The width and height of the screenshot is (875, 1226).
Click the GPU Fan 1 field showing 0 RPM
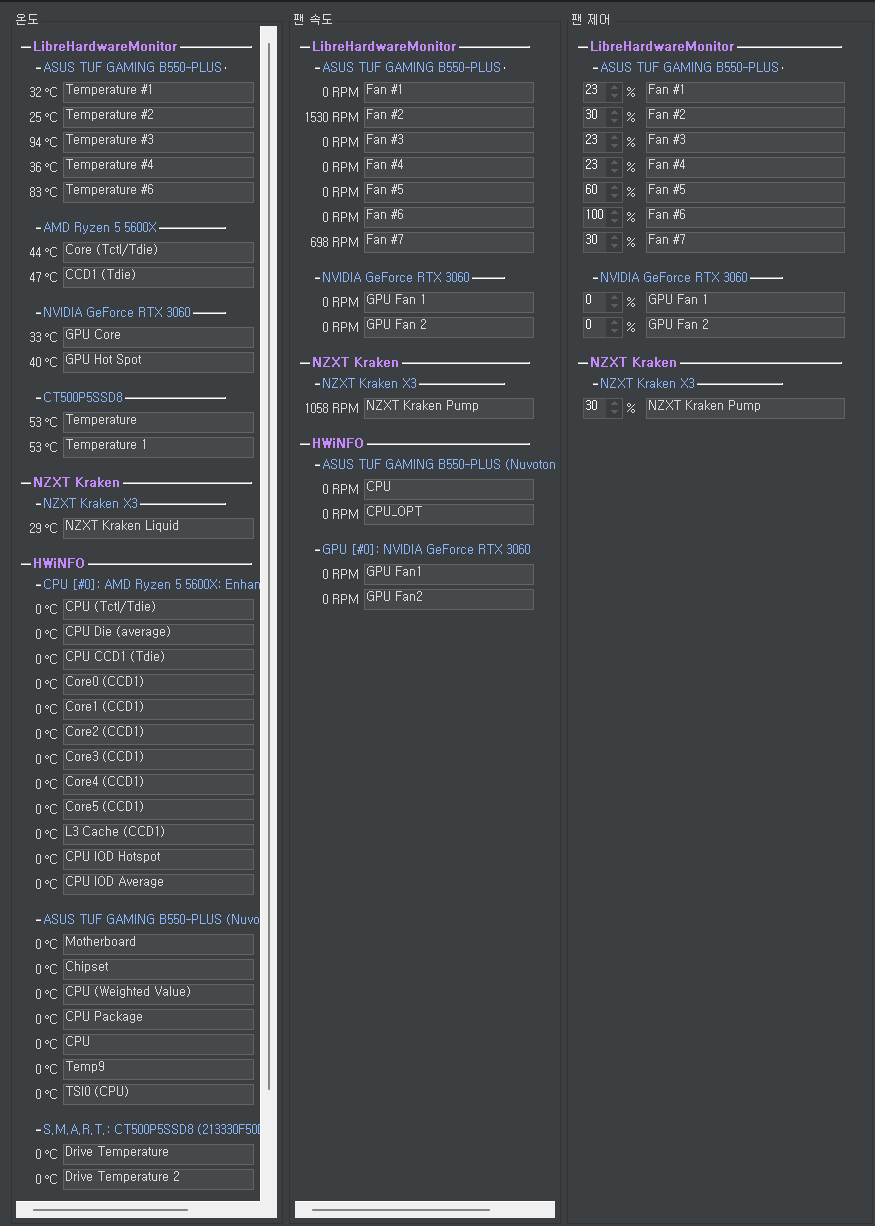pos(448,302)
